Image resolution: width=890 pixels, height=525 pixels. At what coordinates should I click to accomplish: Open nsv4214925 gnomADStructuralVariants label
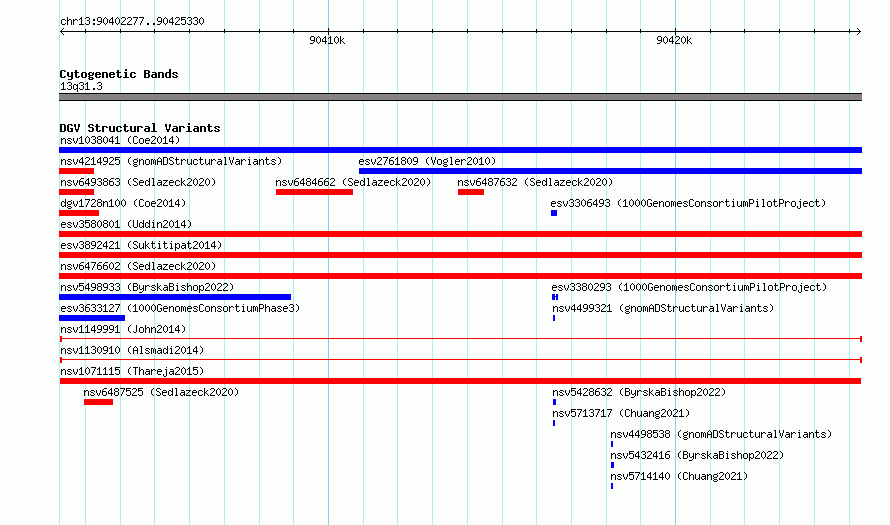point(171,161)
